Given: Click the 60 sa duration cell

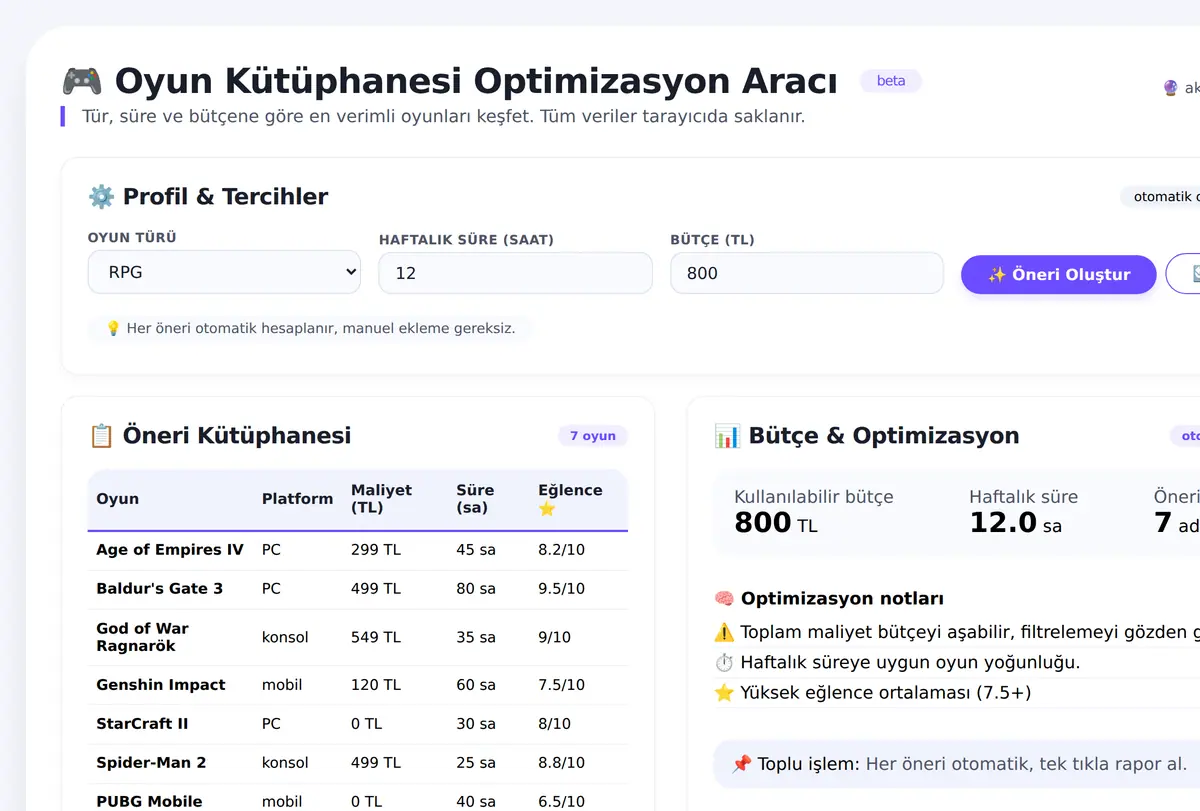Looking at the screenshot, I should [476, 685].
